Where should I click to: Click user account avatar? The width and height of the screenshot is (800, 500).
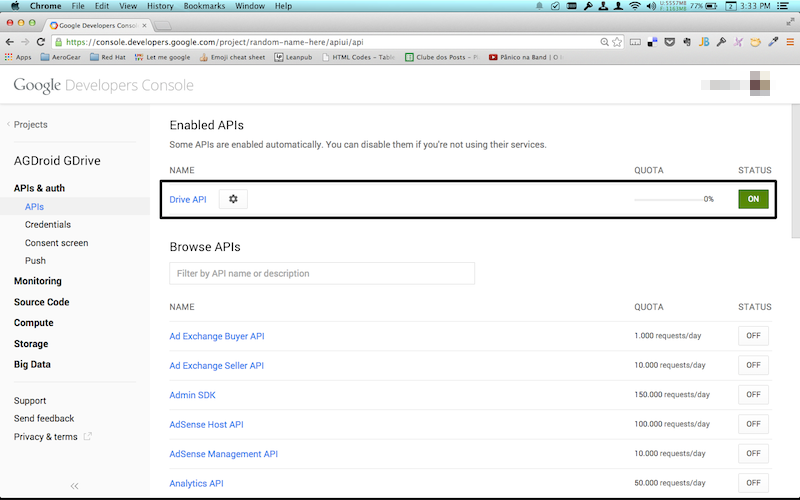(x=759, y=84)
